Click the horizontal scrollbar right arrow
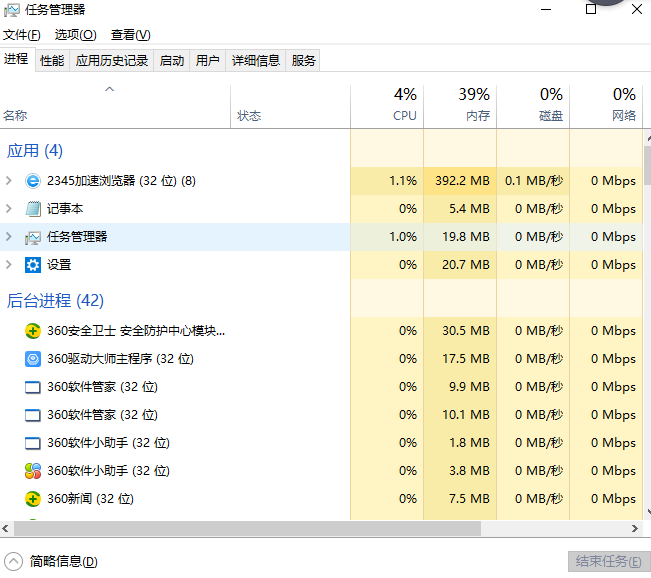651x578 pixels. [x=635, y=529]
